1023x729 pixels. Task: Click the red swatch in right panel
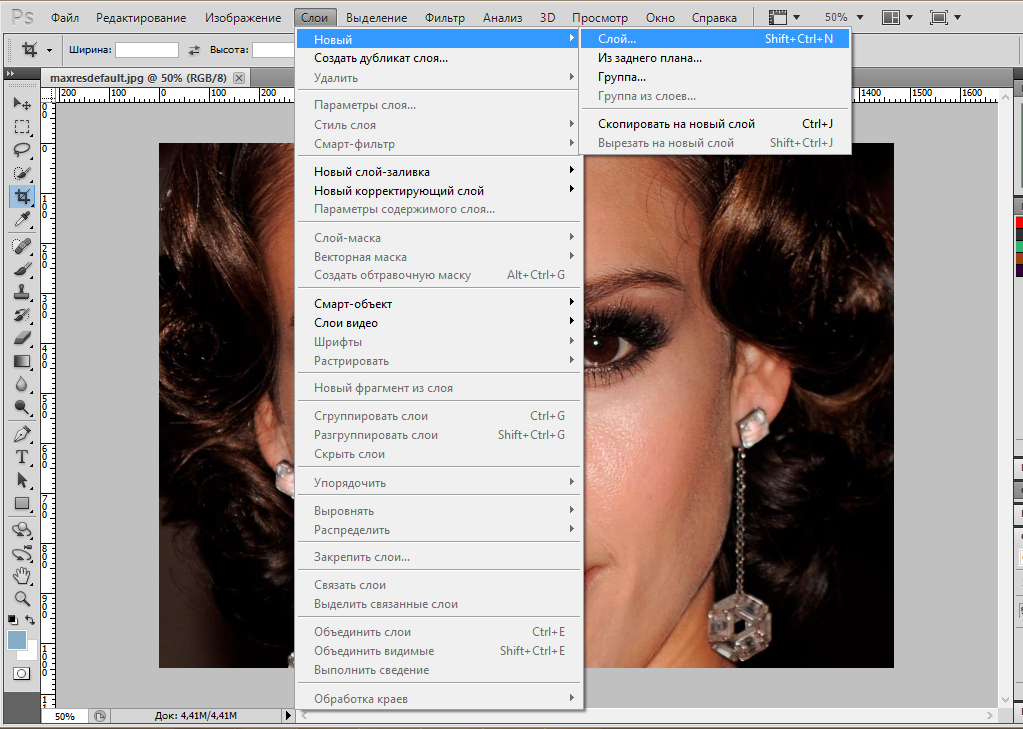click(x=1019, y=223)
